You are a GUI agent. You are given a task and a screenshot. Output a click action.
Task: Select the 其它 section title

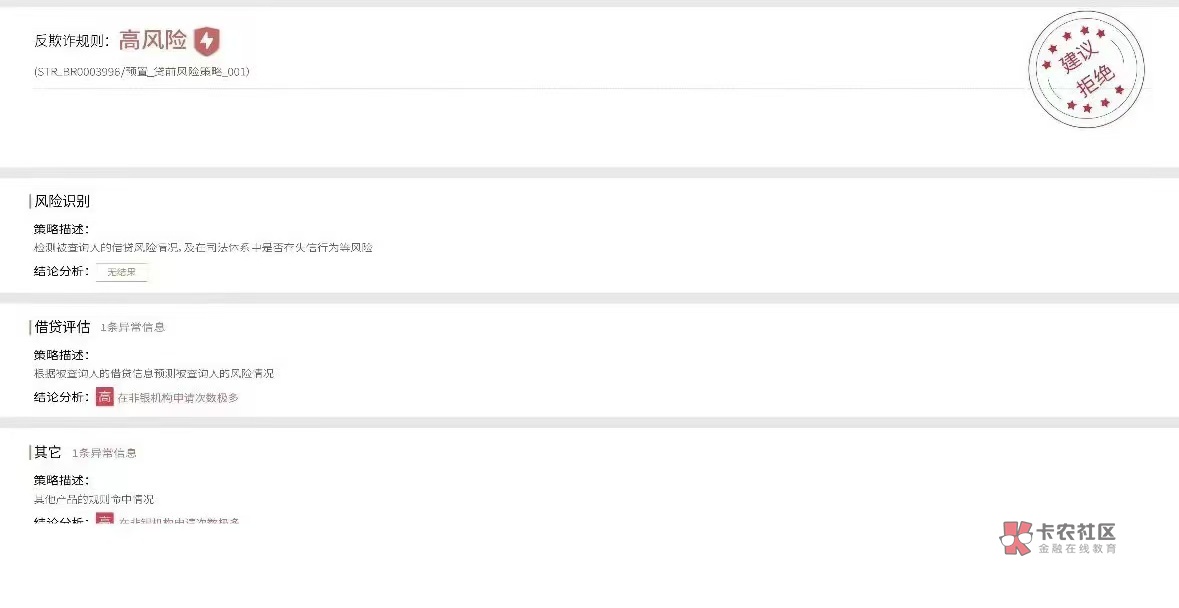(48, 453)
